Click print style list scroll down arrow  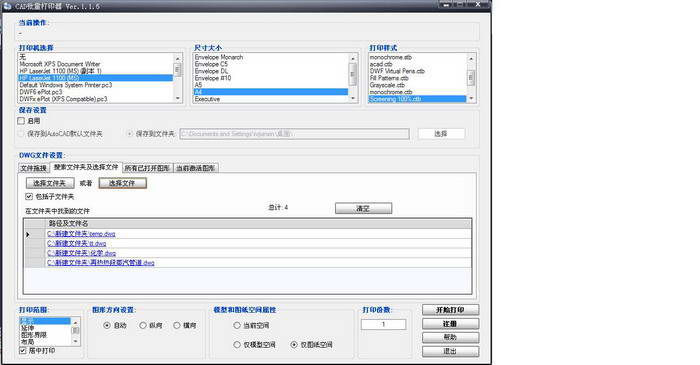[471, 99]
